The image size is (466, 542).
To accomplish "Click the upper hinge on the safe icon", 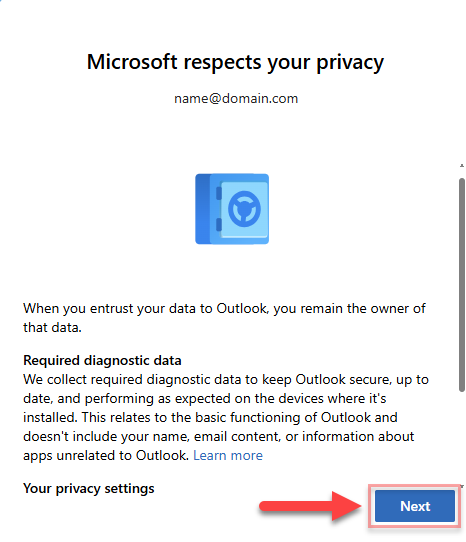I will (219, 193).
